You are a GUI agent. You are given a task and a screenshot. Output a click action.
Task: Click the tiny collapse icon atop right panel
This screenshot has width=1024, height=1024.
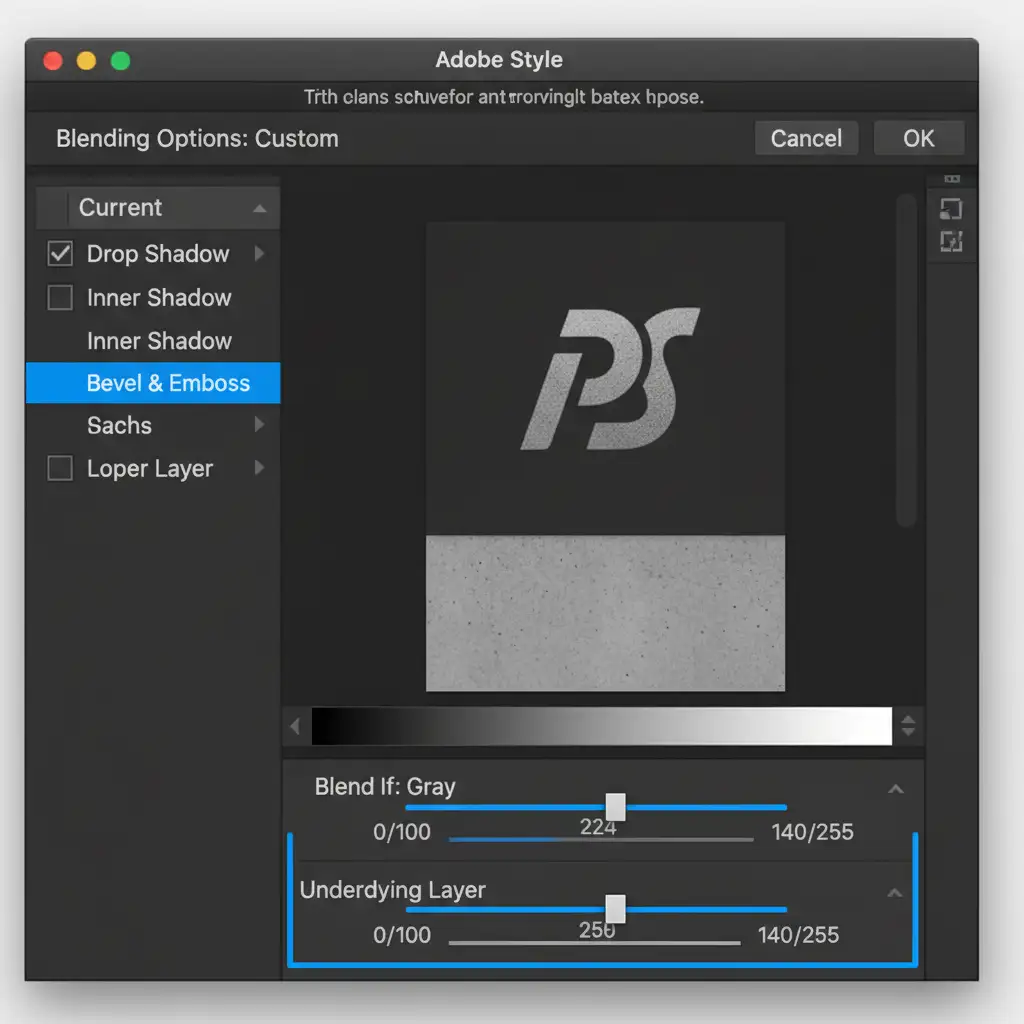951,179
